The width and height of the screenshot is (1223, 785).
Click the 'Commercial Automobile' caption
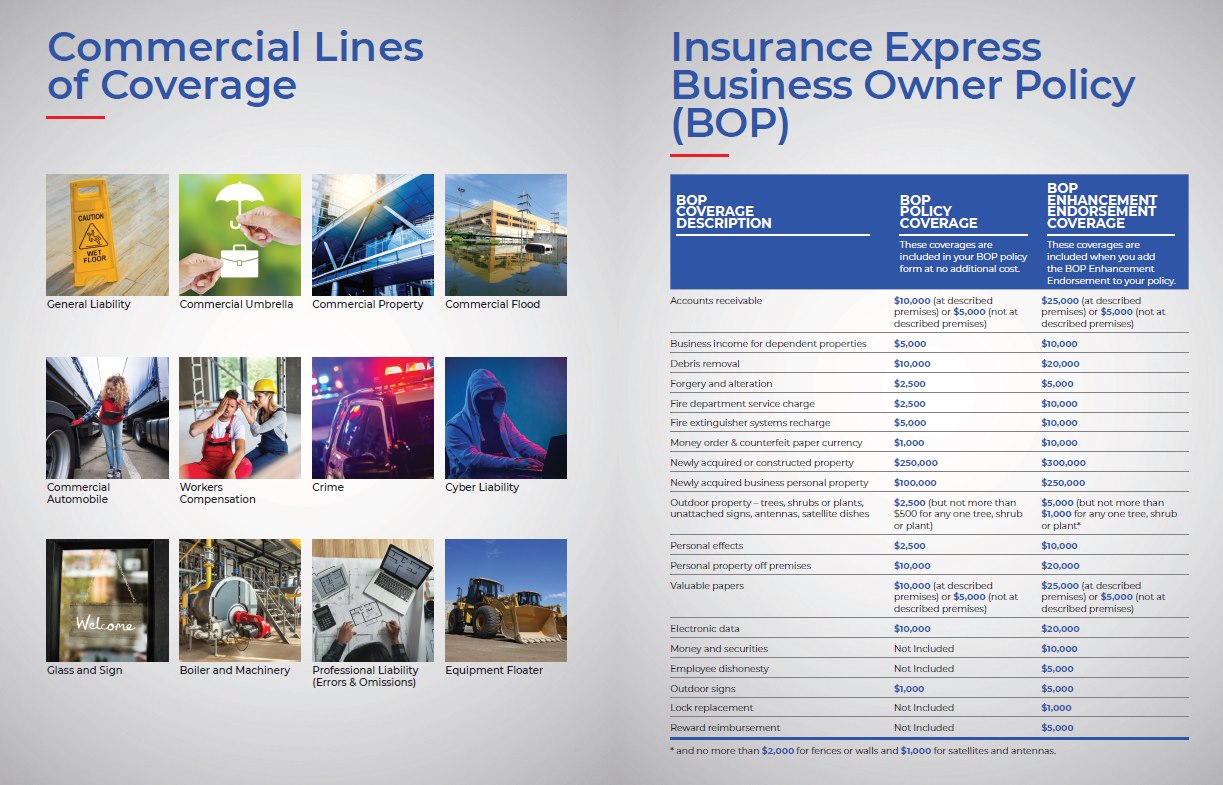click(78, 493)
